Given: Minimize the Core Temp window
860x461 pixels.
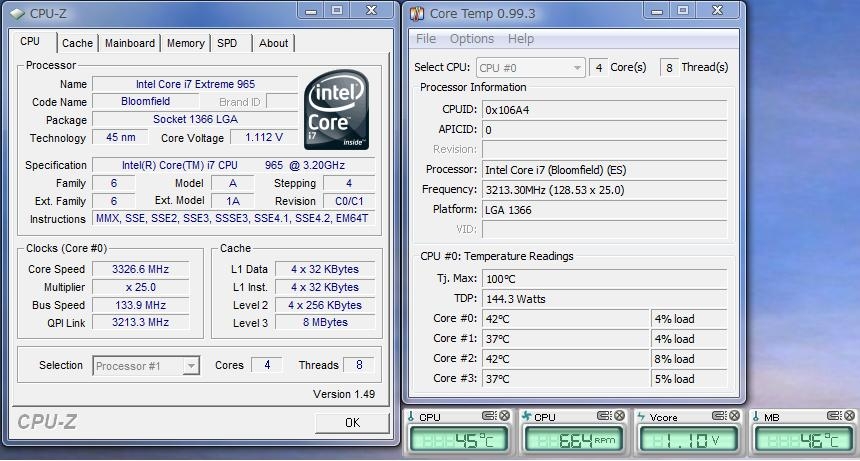Looking at the screenshot, I should (657, 10).
